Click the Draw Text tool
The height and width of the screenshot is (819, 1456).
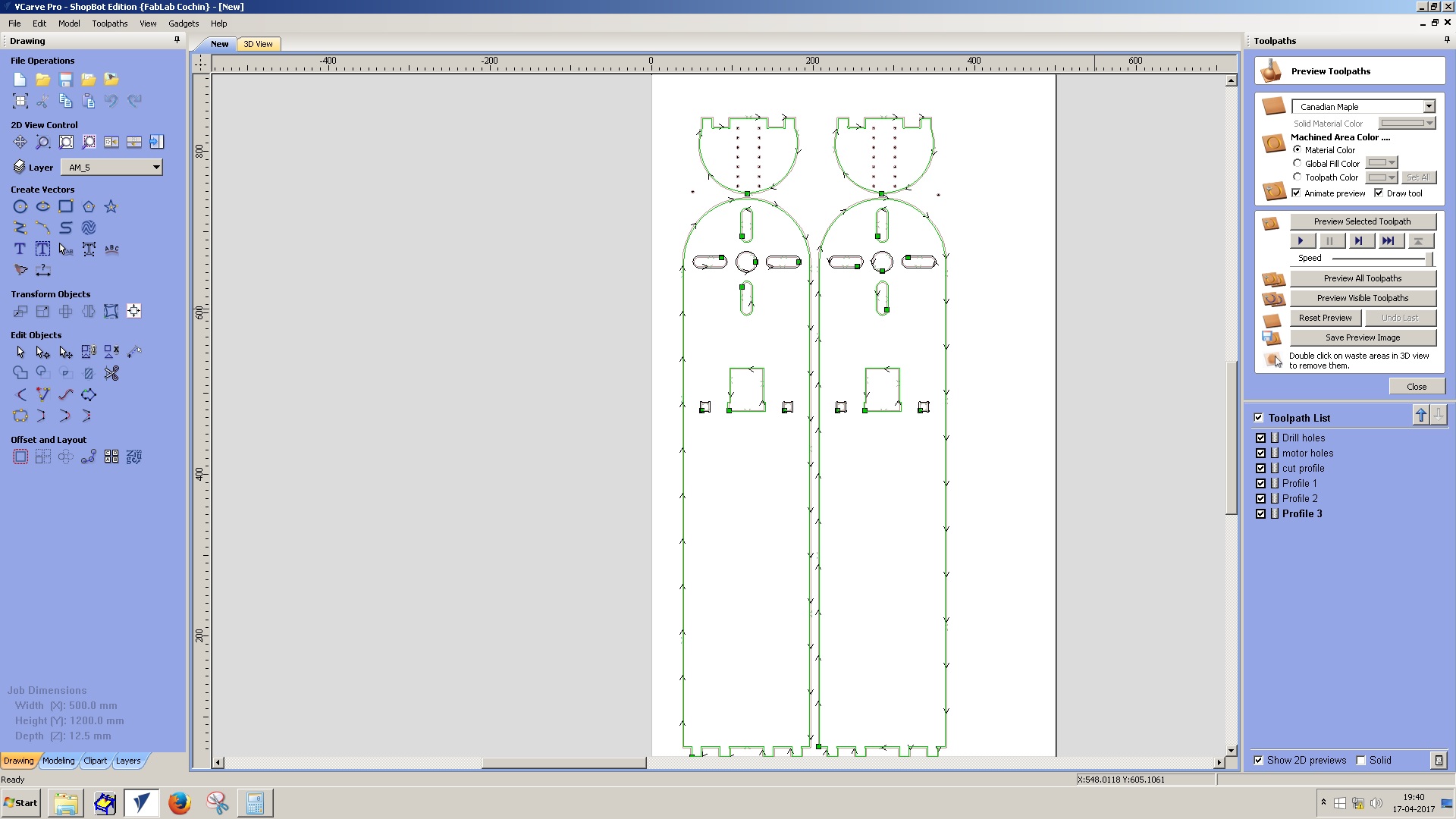coord(20,249)
